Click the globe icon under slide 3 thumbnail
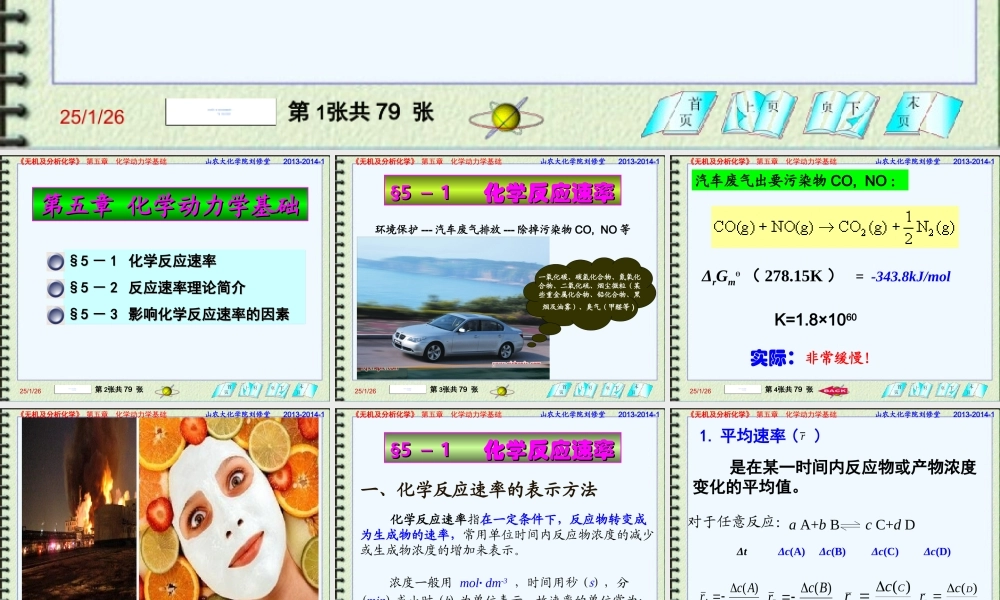This screenshot has height=600, width=1000. point(502,390)
